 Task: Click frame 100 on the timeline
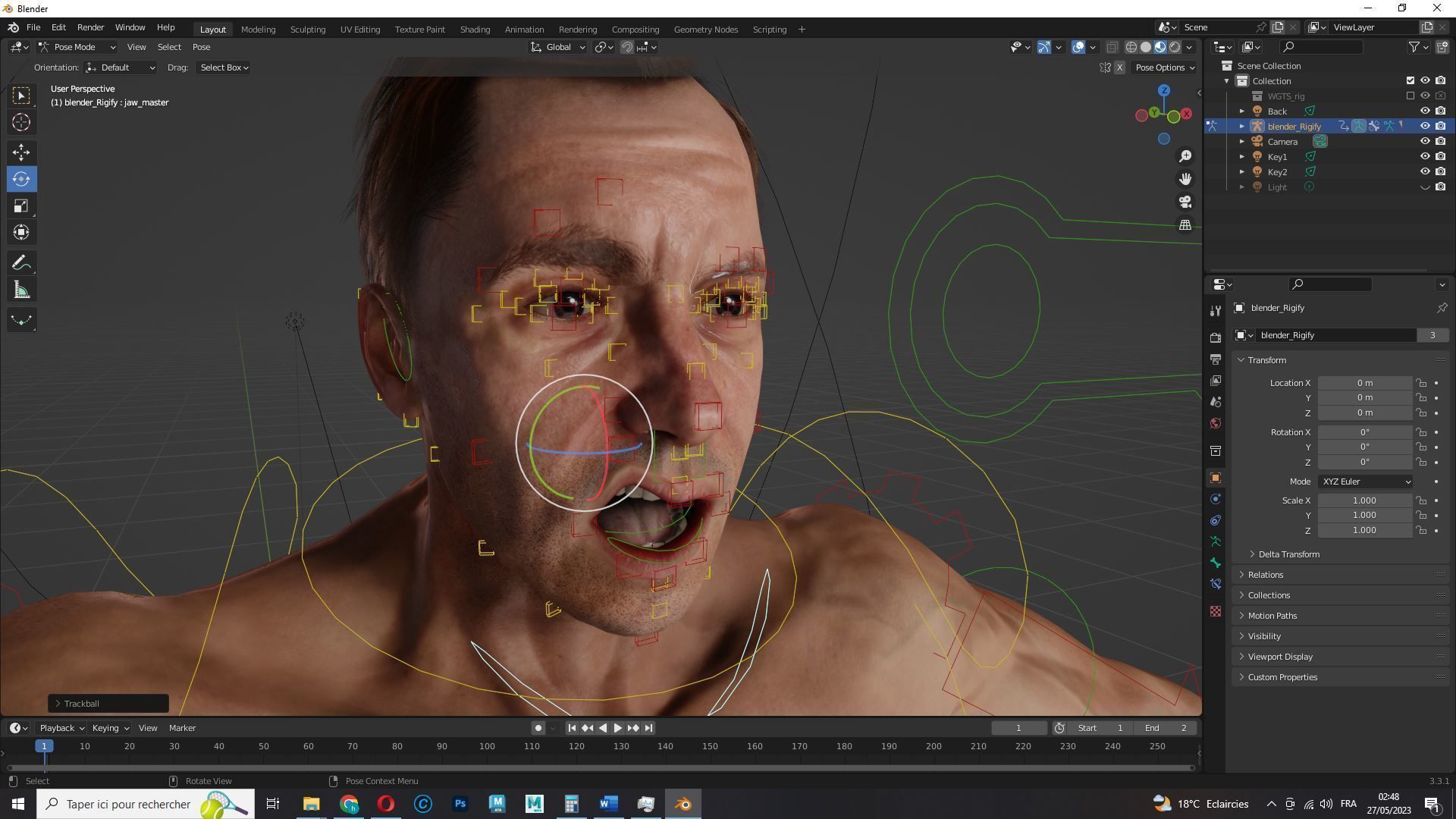(x=487, y=747)
